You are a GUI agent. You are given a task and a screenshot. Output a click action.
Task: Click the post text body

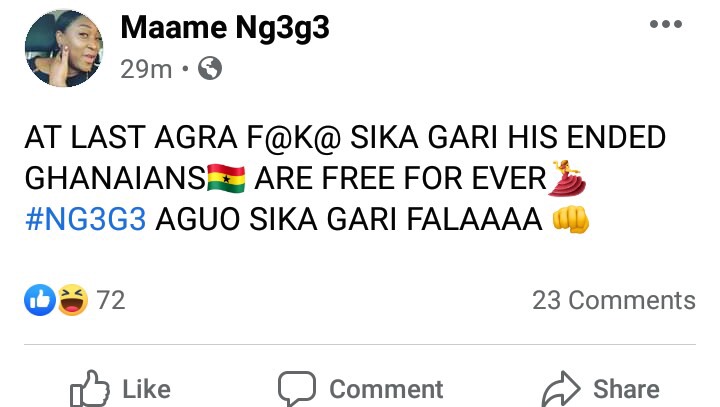coord(345,178)
